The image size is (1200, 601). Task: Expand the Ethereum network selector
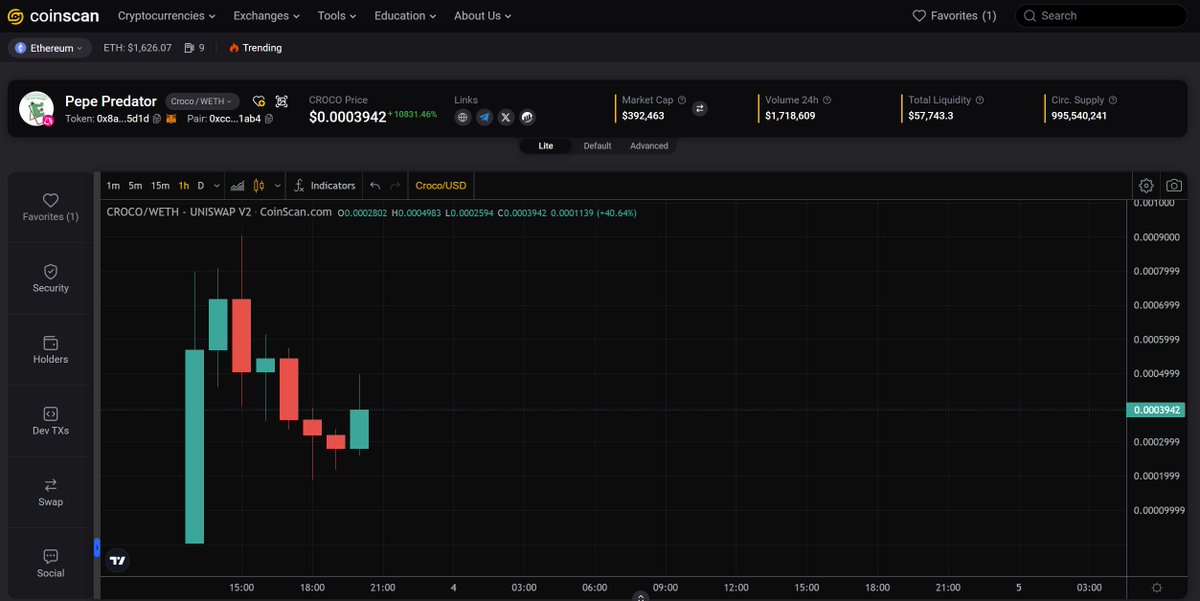(49, 48)
